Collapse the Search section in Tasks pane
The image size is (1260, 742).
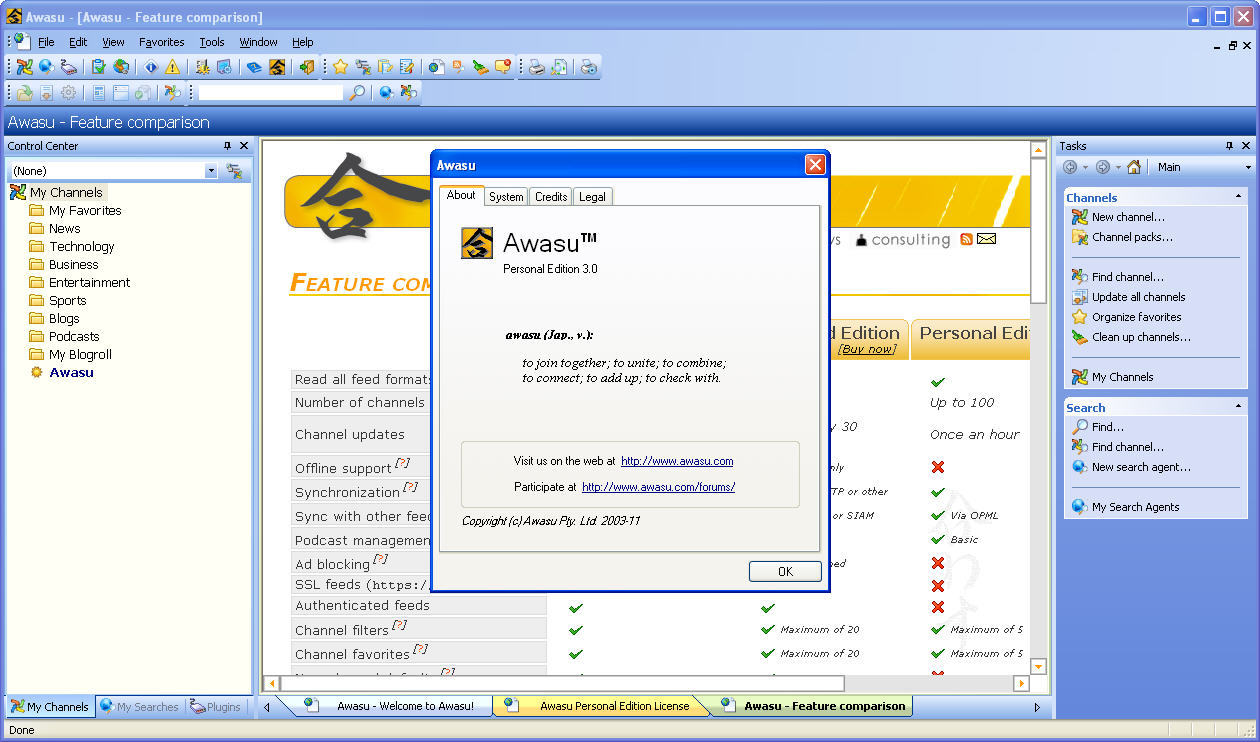(x=1239, y=407)
